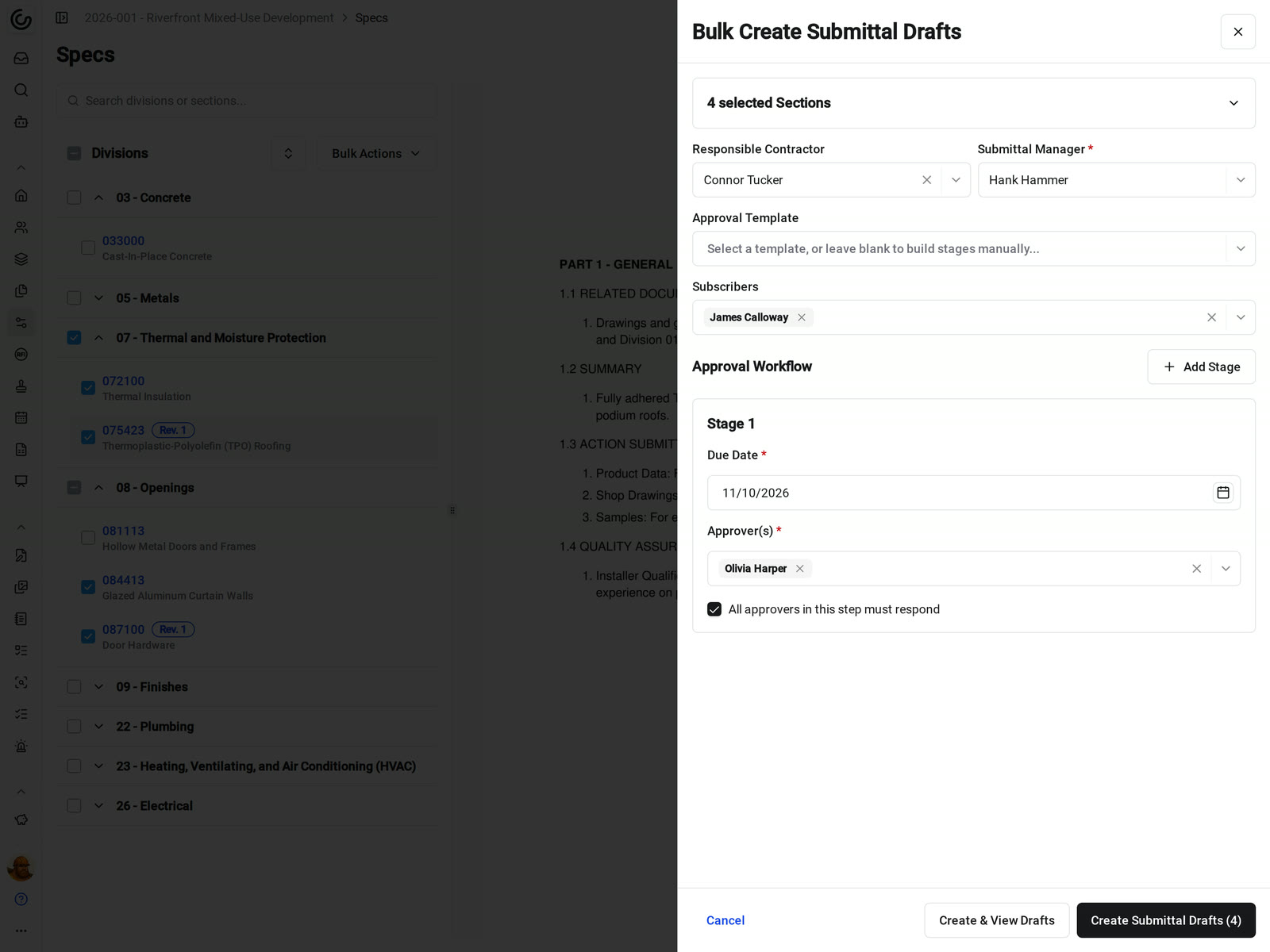
Task: Open the Bulk Actions menu
Action: (376, 153)
